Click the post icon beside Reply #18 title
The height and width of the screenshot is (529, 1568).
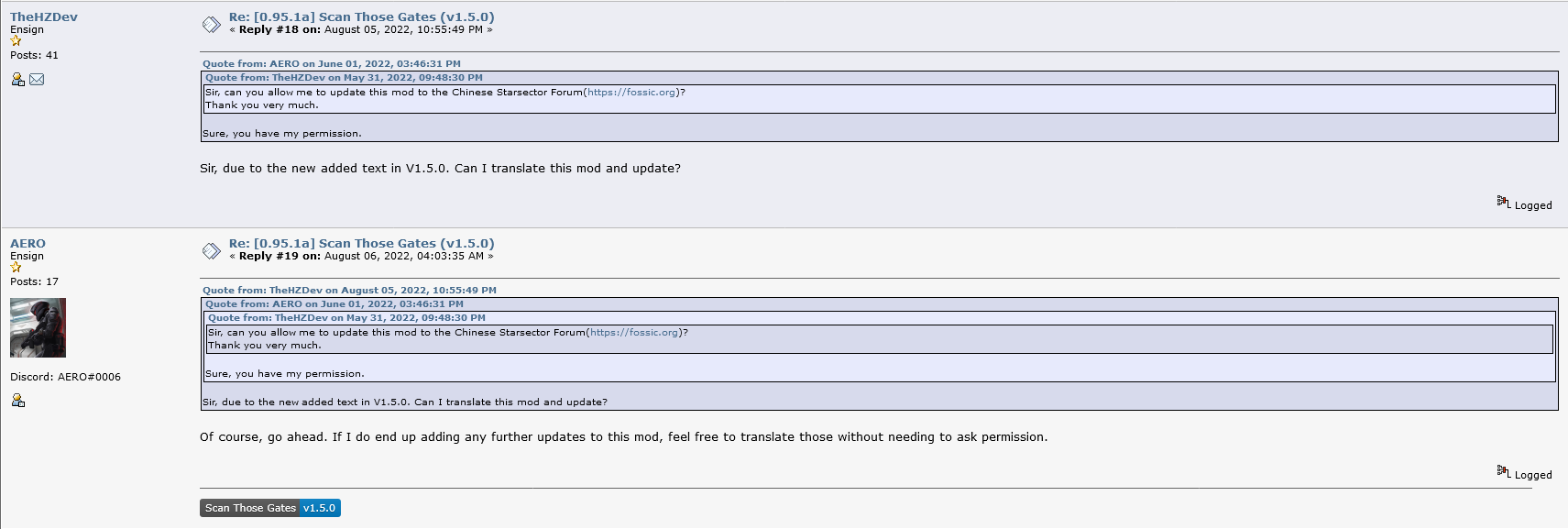(211, 24)
